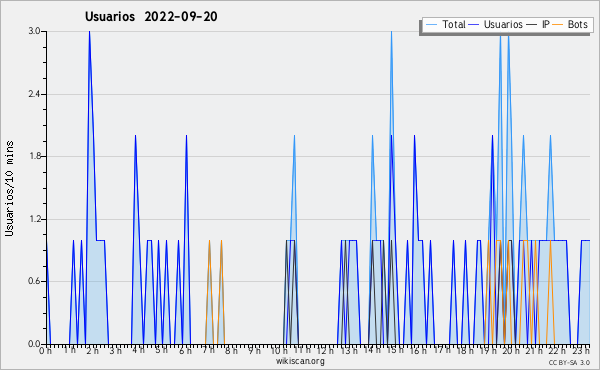Click the 4 h x-axis label

click(x=138, y=350)
